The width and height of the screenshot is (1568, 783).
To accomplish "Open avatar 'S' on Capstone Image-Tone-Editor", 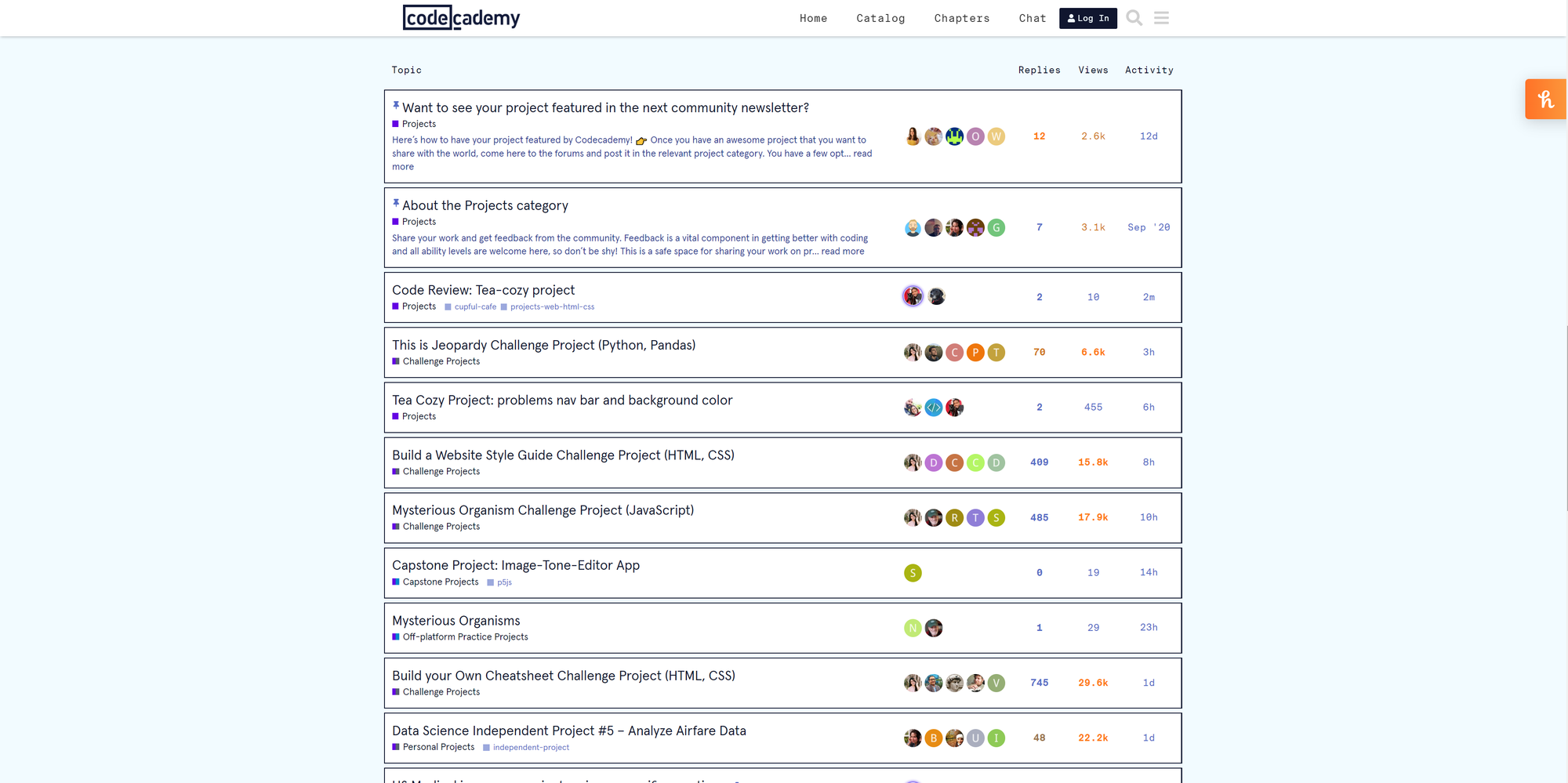I will (x=913, y=573).
